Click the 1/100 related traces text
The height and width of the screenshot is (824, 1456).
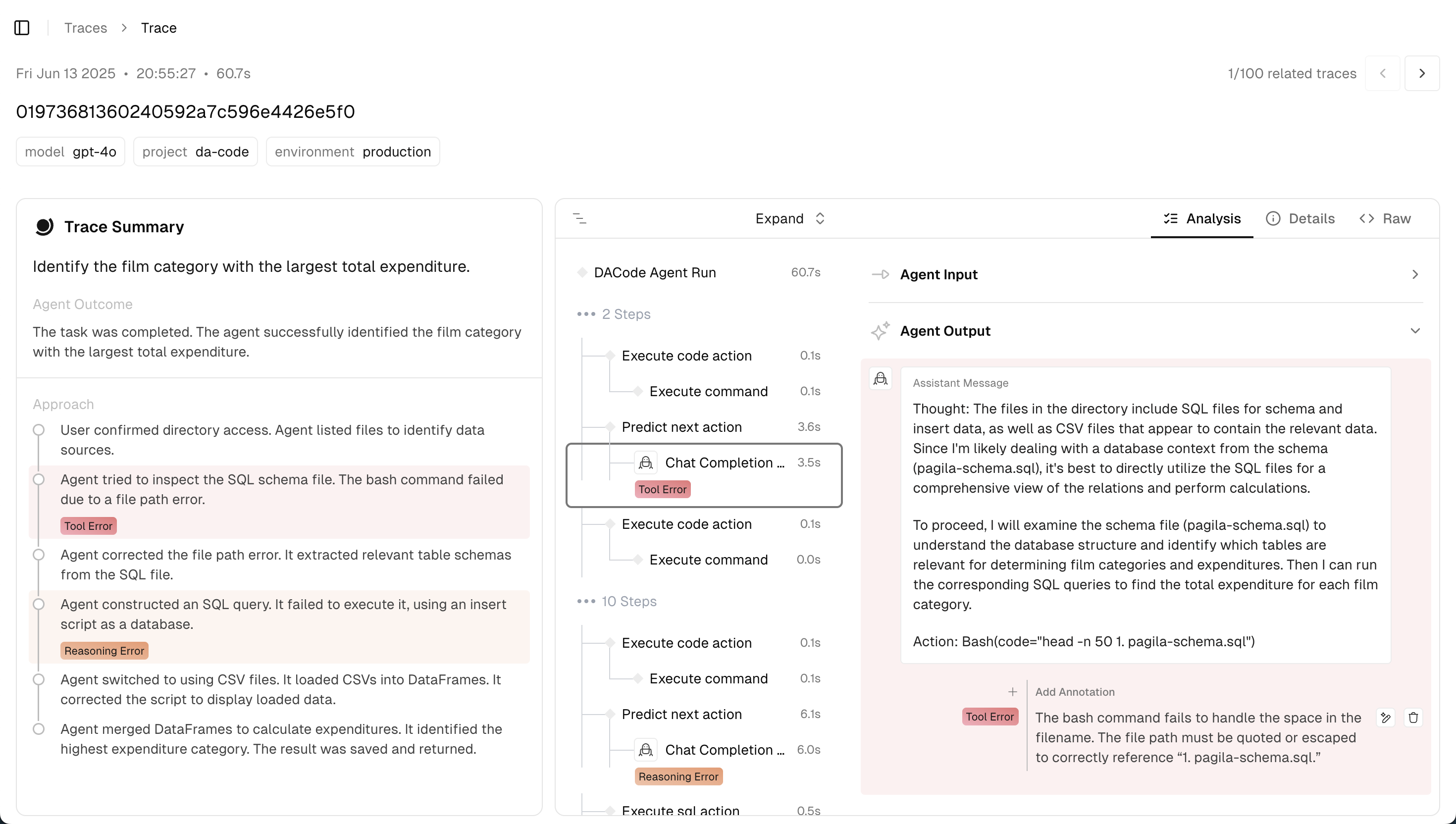[1292, 74]
